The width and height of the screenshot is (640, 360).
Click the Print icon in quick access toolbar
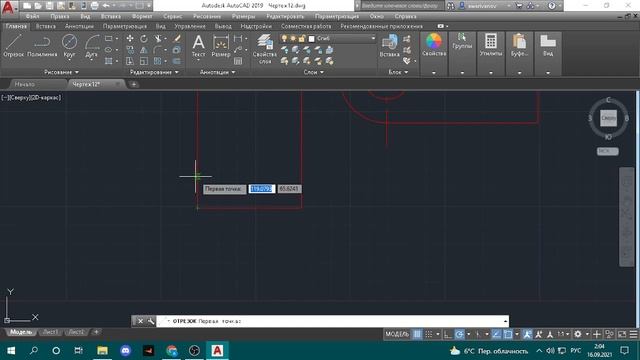click(94, 6)
